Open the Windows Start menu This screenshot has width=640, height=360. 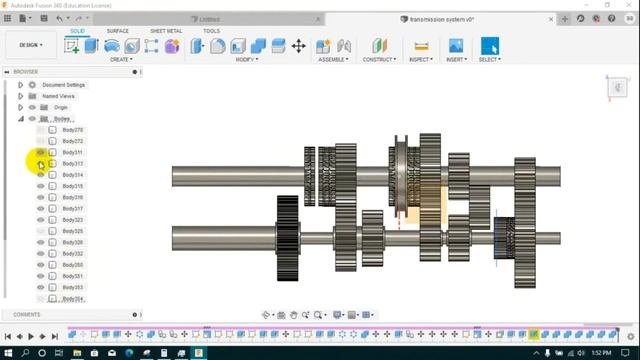tap(8, 353)
